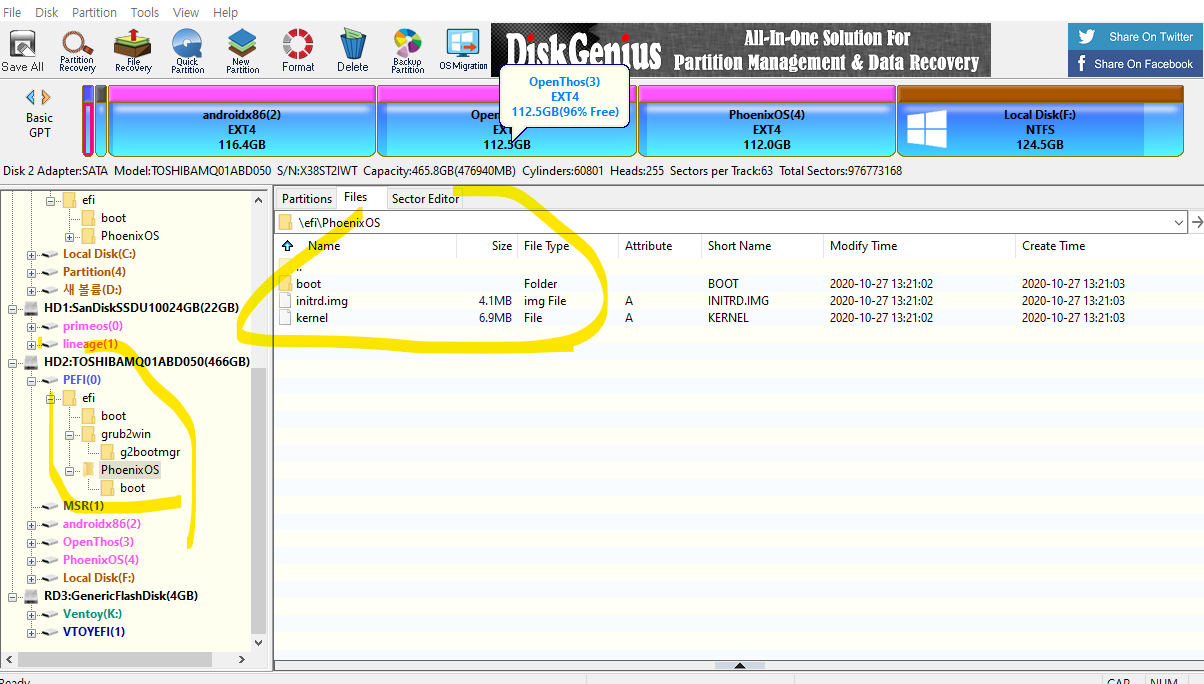The height and width of the screenshot is (684, 1204).
Task: Create a New Partition via toolbar icon
Action: (x=242, y=51)
